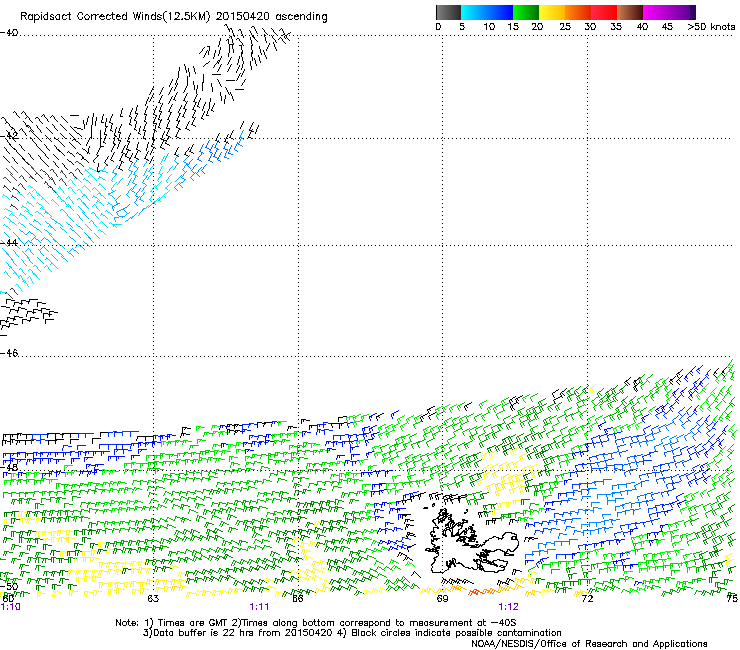The width and height of the screenshot is (740, 650).
Task: Click the '10' legend scale label
Action: coord(489,27)
